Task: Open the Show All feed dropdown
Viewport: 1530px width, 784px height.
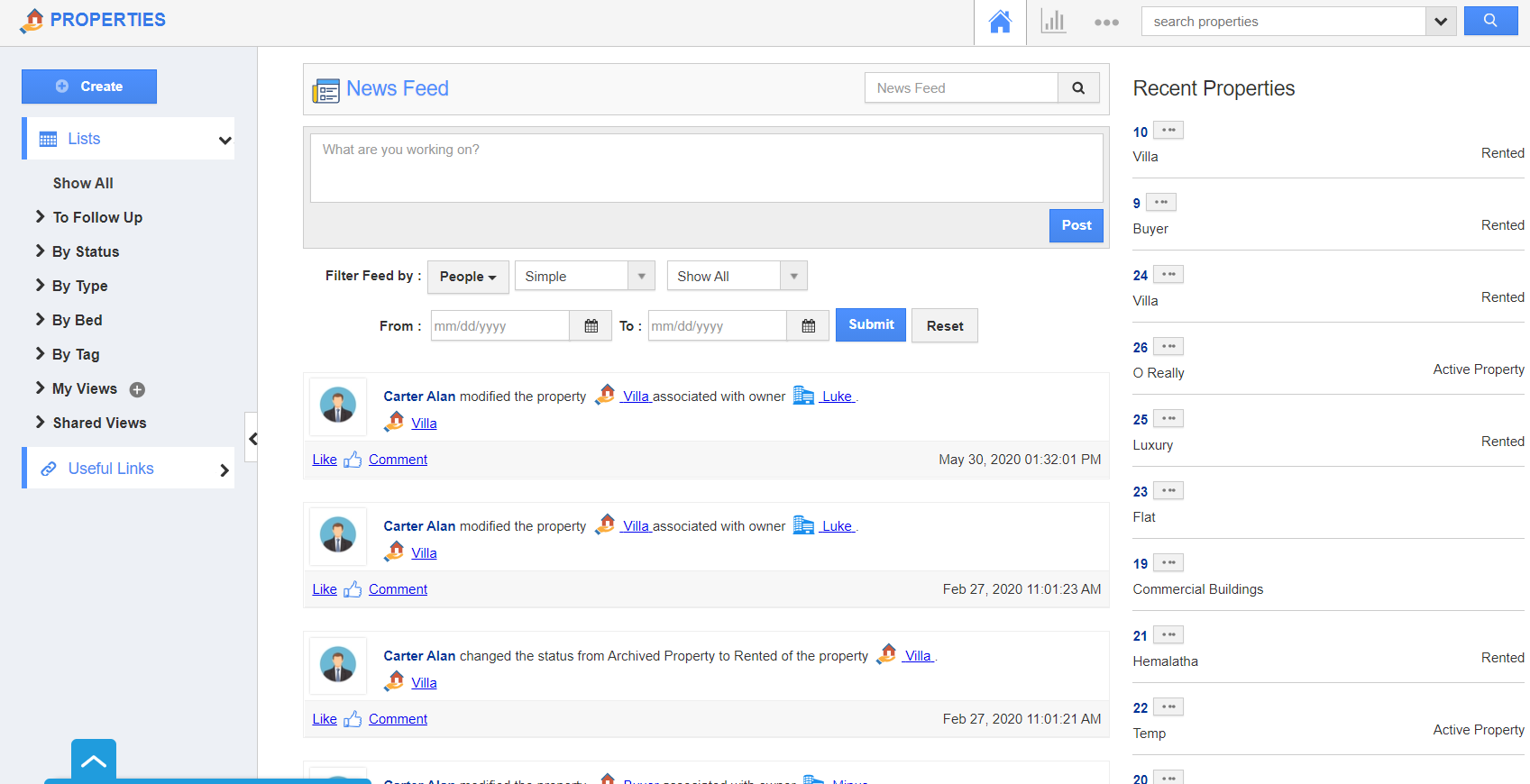Action: click(x=737, y=277)
